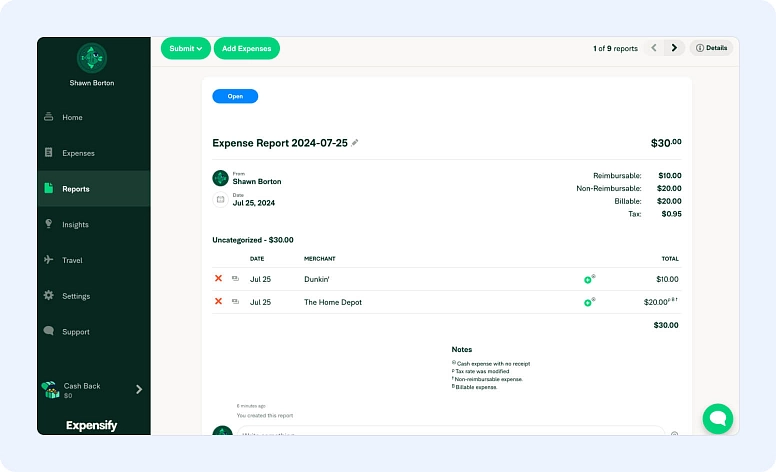Click the Cash Back gift icon
776x472 pixels.
[x=49, y=390]
